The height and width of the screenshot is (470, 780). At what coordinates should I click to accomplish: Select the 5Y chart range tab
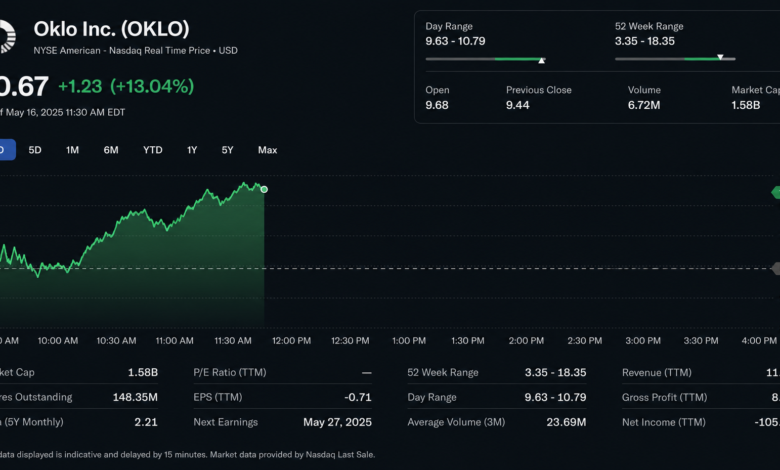tap(227, 150)
